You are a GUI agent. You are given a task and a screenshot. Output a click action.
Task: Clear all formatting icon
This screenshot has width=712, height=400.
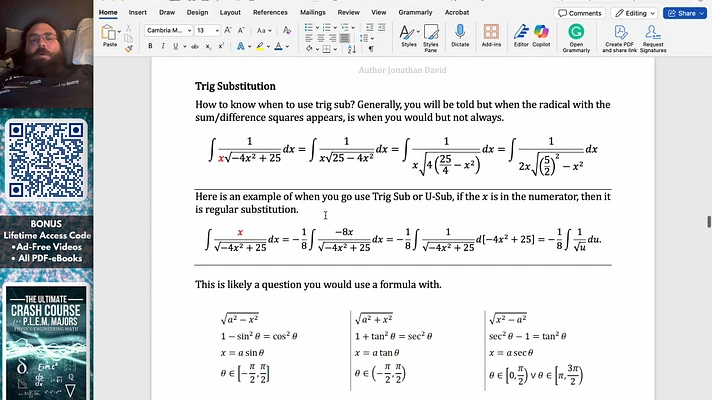[x=287, y=30]
